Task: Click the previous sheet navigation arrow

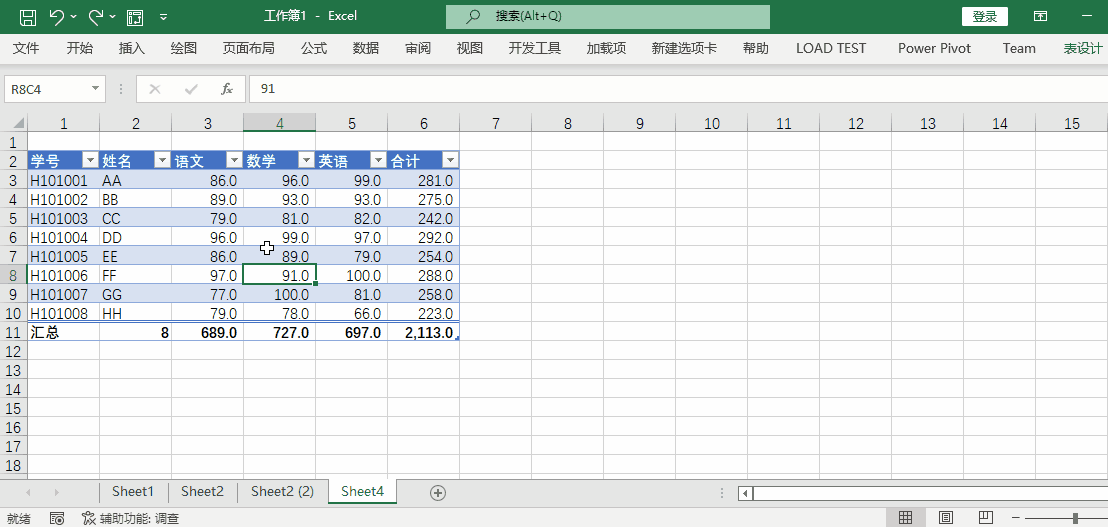Action: (29, 492)
